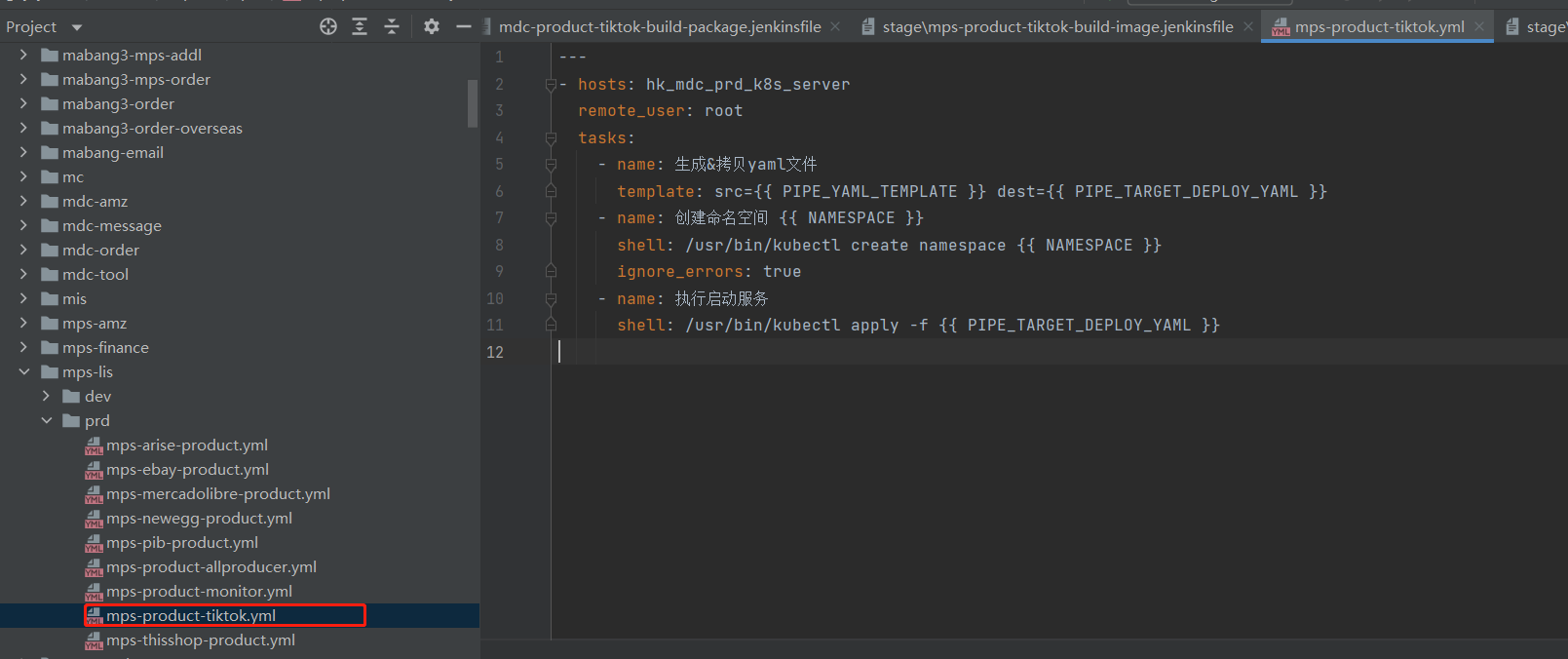1568x659 pixels.
Task: Select mps-thisshop-product.yml file
Action: 200,640
